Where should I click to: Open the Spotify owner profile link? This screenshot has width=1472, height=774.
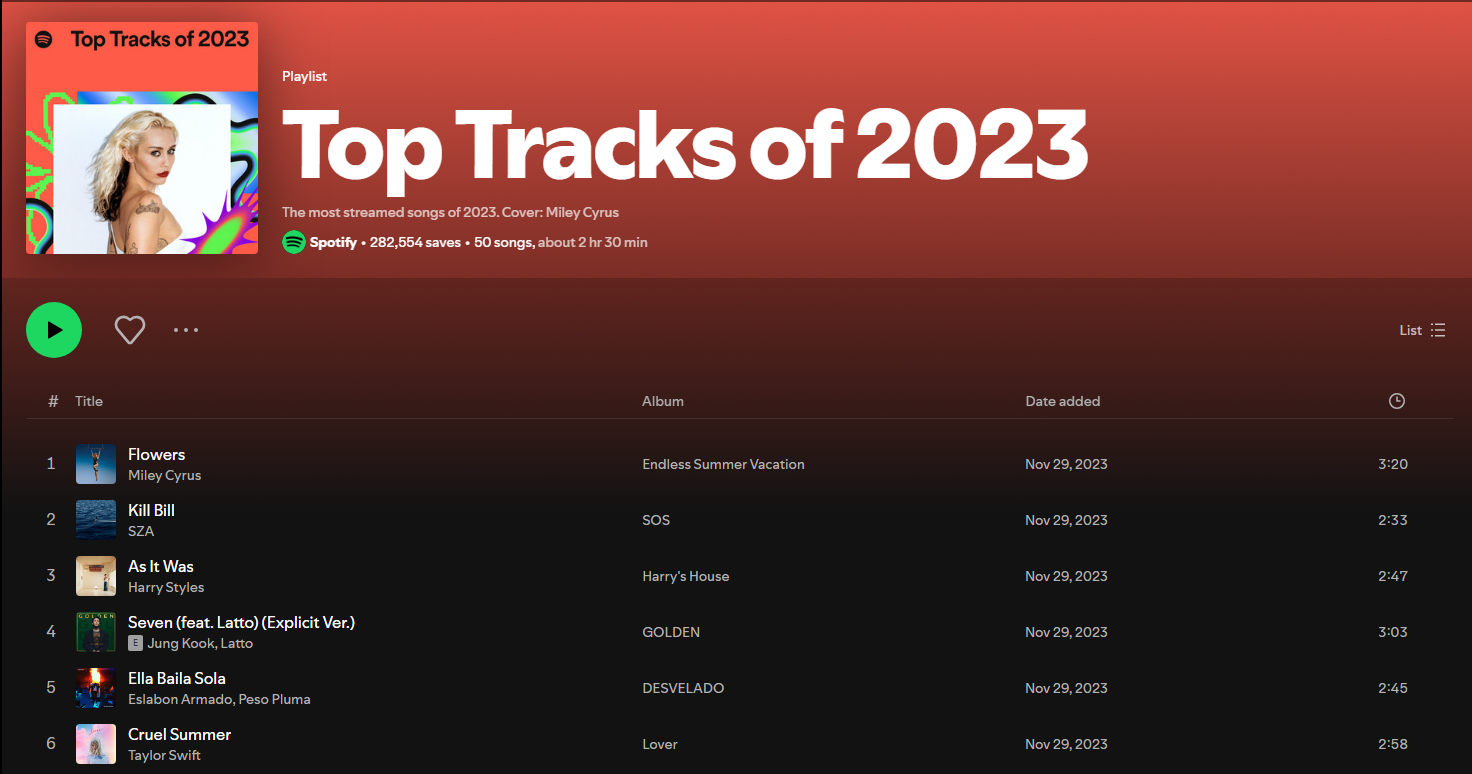click(x=333, y=242)
